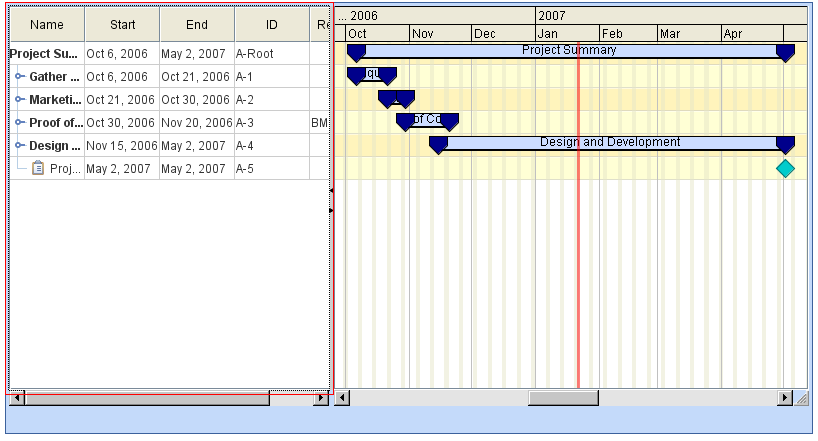The image size is (818, 441).
Task: Collapse the Marketi... task node toggle
Action: point(20,99)
